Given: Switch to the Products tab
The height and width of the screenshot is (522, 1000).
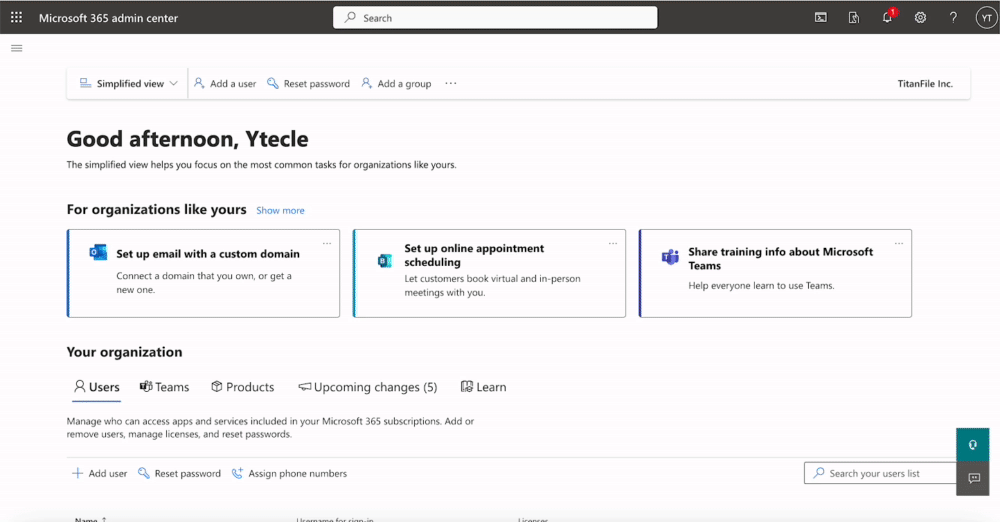Looking at the screenshot, I should [242, 387].
